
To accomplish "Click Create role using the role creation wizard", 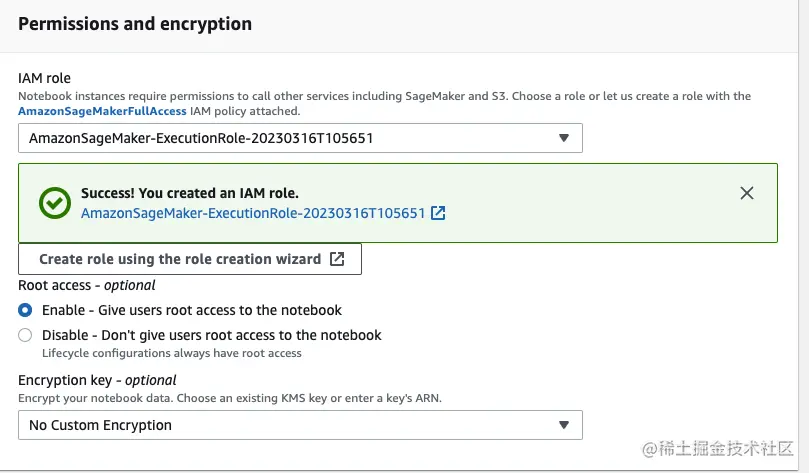I will tap(180, 259).
